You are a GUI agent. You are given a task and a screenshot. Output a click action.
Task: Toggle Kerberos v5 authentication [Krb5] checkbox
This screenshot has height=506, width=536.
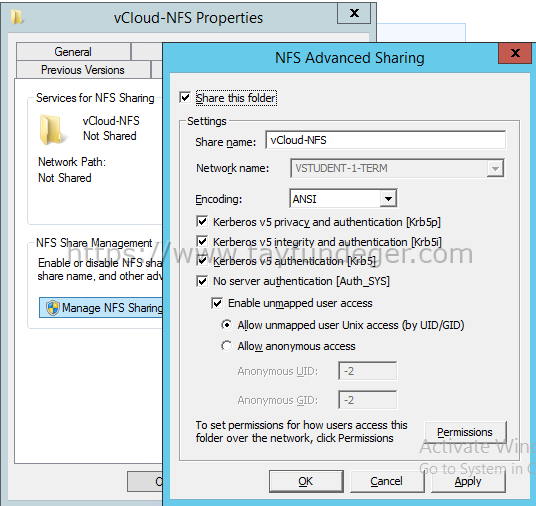202,261
